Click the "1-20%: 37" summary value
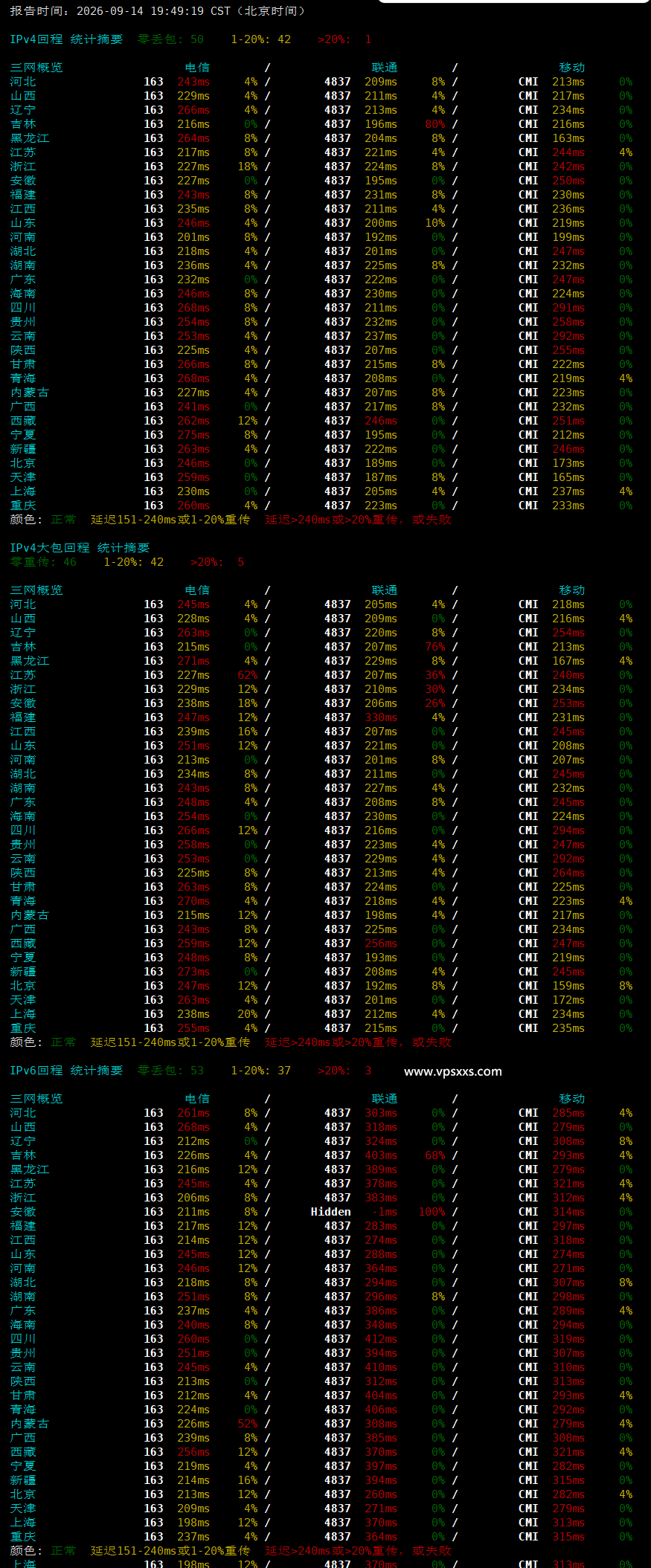 pyautogui.click(x=260, y=1071)
